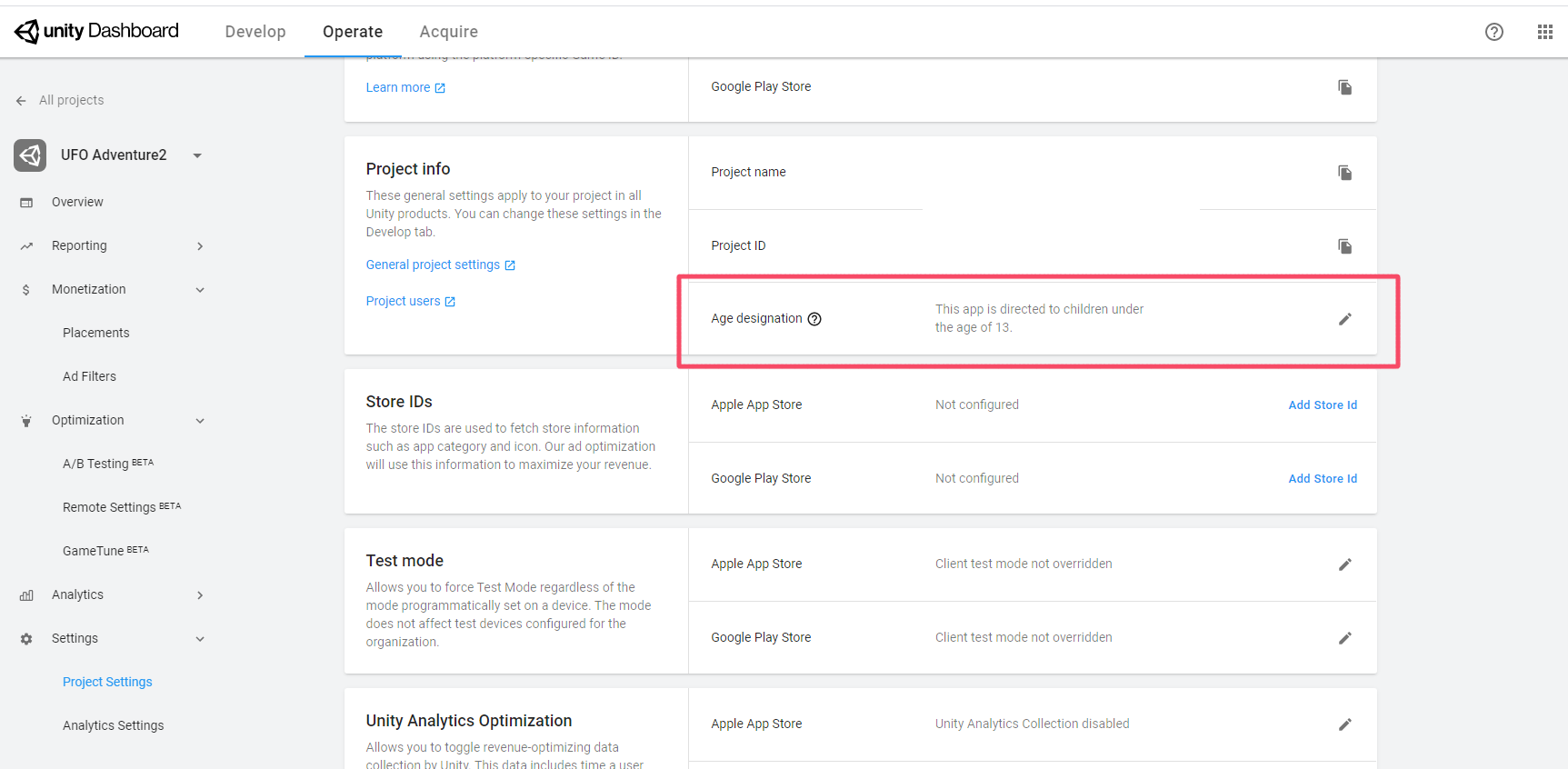The width and height of the screenshot is (1568, 769).
Task: Click the Monetization dollar icon
Action: [x=26, y=290]
